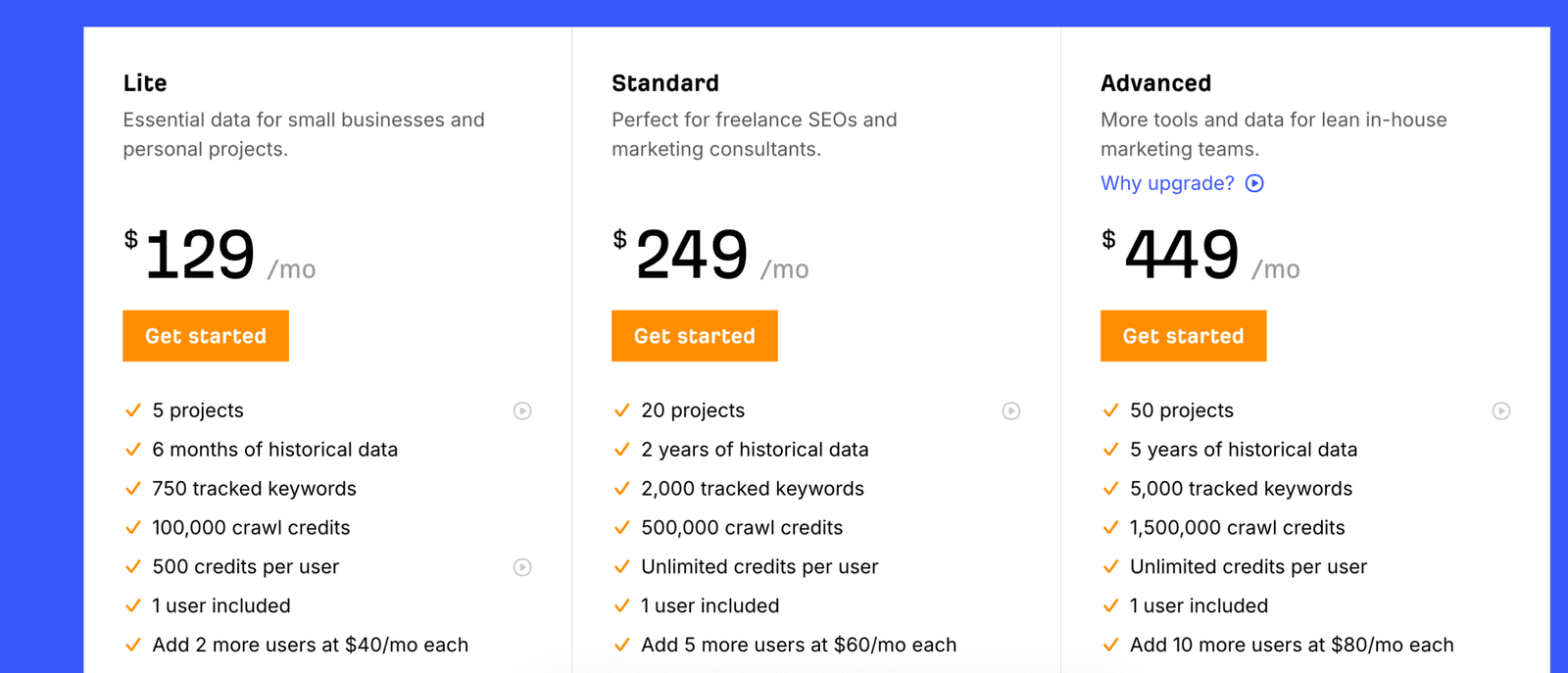1568x673 pixels.
Task: Click the play icon beside Advanced's 50 projects
Action: point(1500,411)
